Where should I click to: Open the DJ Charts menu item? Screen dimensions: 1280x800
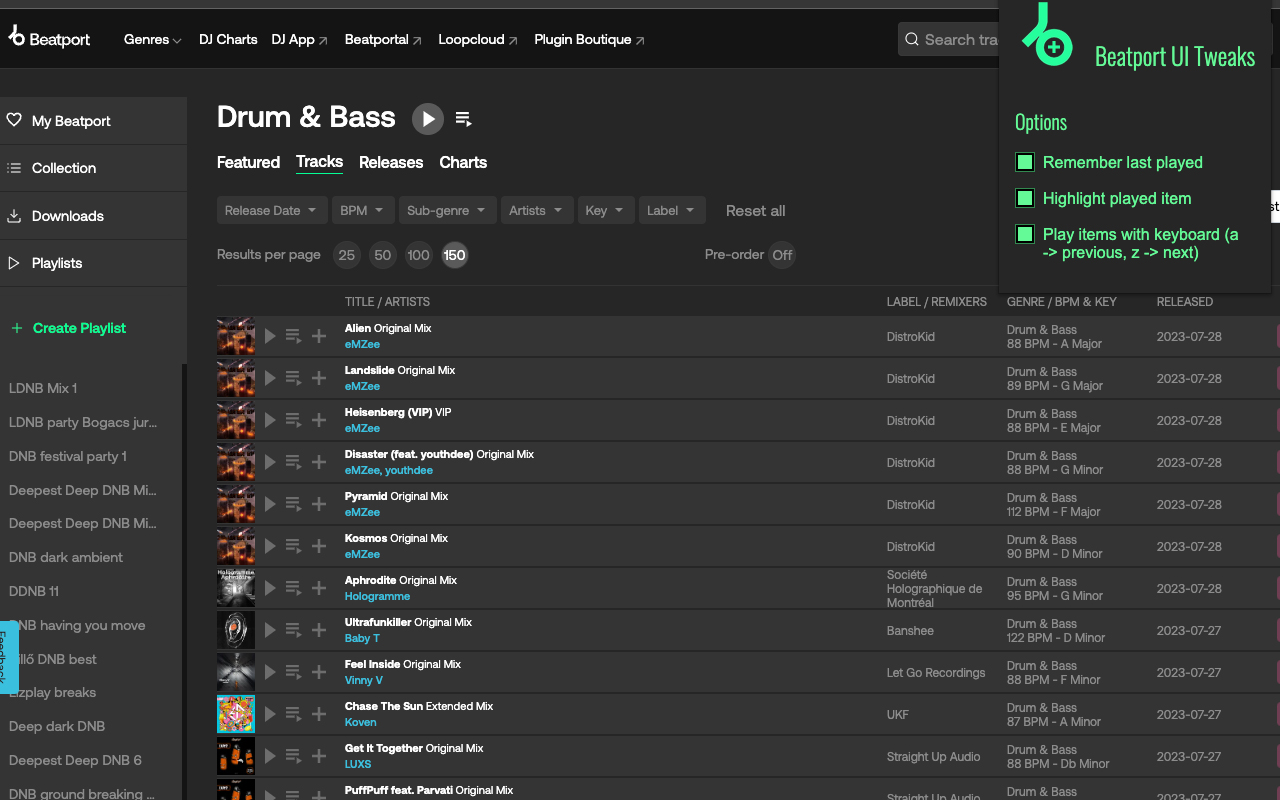point(228,39)
